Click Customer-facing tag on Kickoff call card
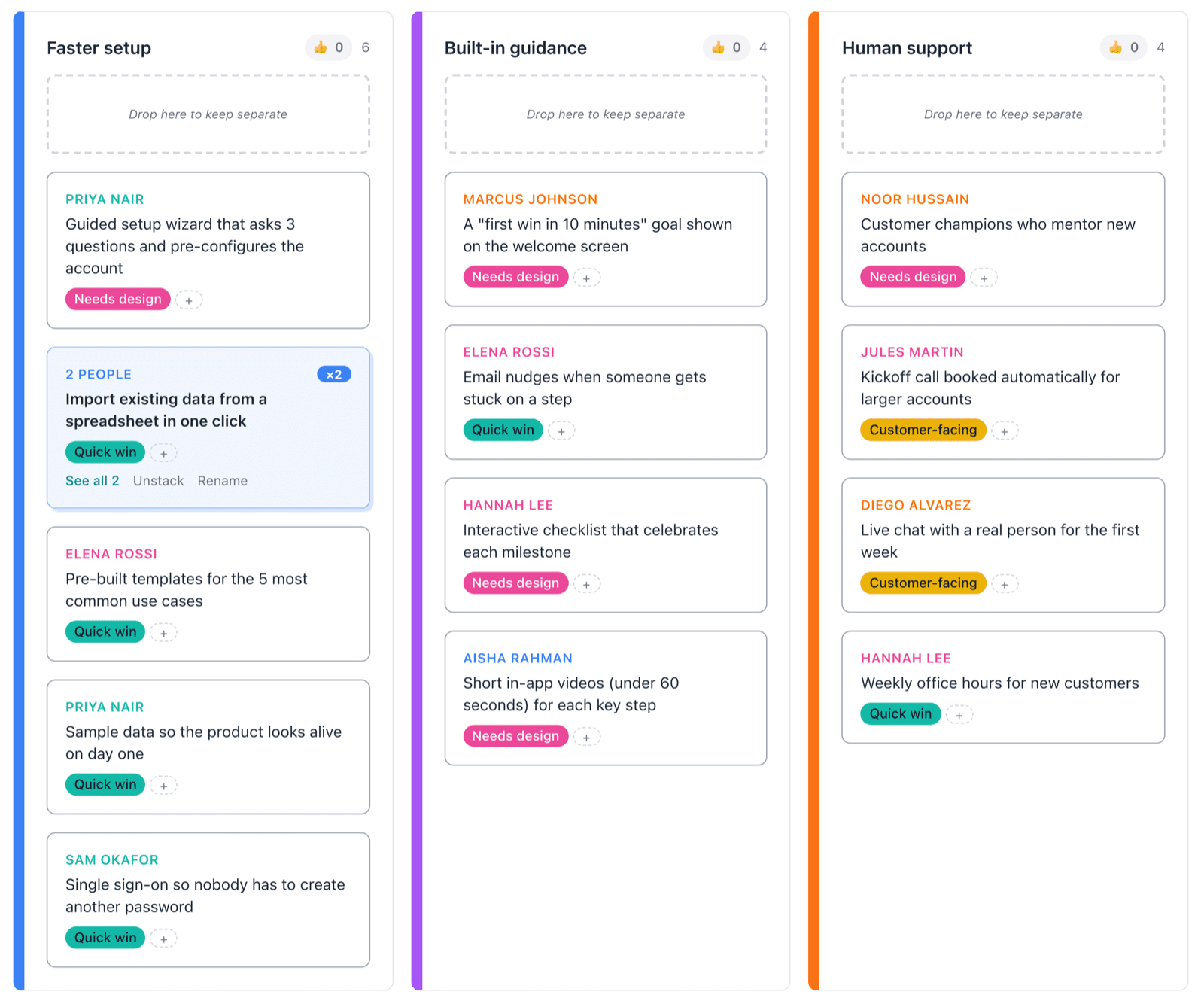The image size is (1204, 1007). tap(923, 430)
